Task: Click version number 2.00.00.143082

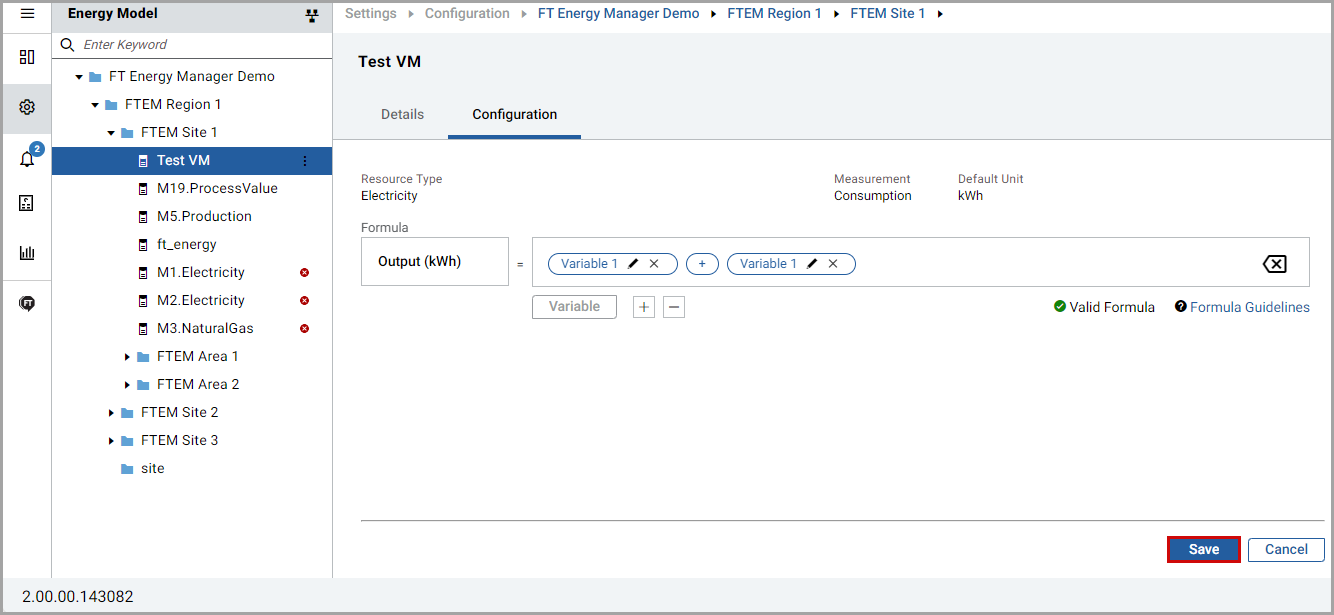Action: 77,597
